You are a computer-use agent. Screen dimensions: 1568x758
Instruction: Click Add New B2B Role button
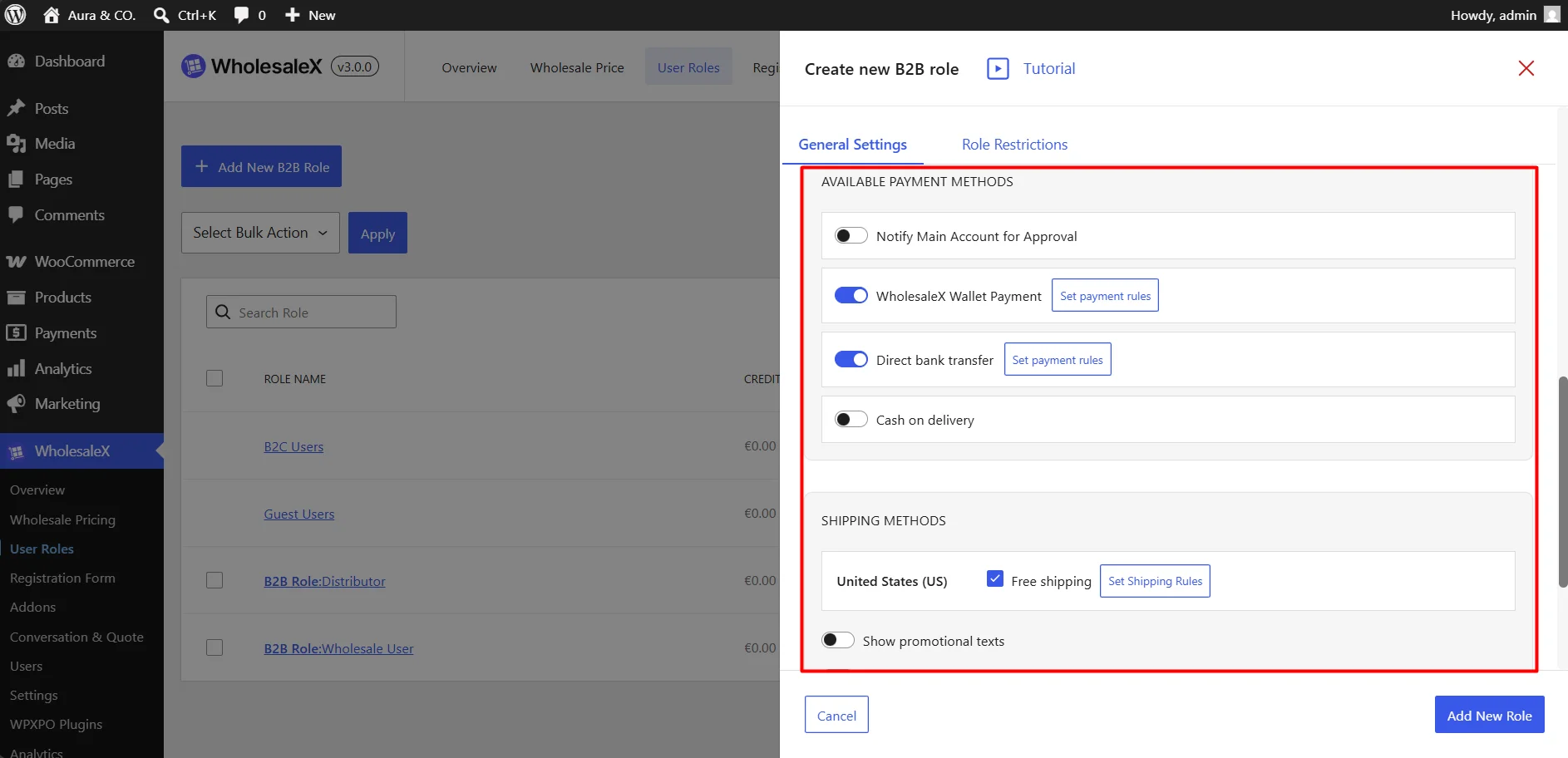click(x=261, y=167)
